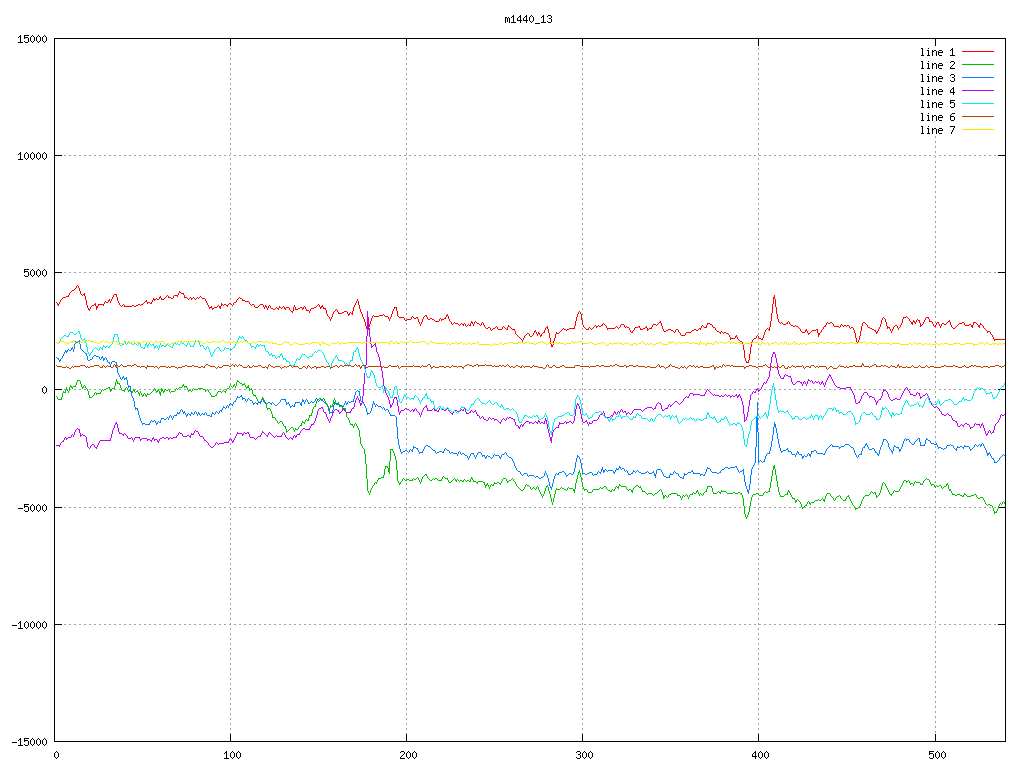Click the 400 tick label on the x-axis
The image size is (1024, 768).
(758, 756)
